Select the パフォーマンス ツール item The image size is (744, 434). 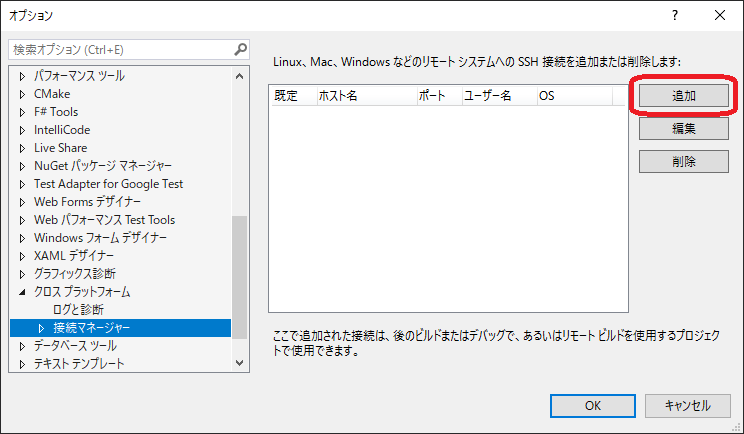click(x=79, y=76)
